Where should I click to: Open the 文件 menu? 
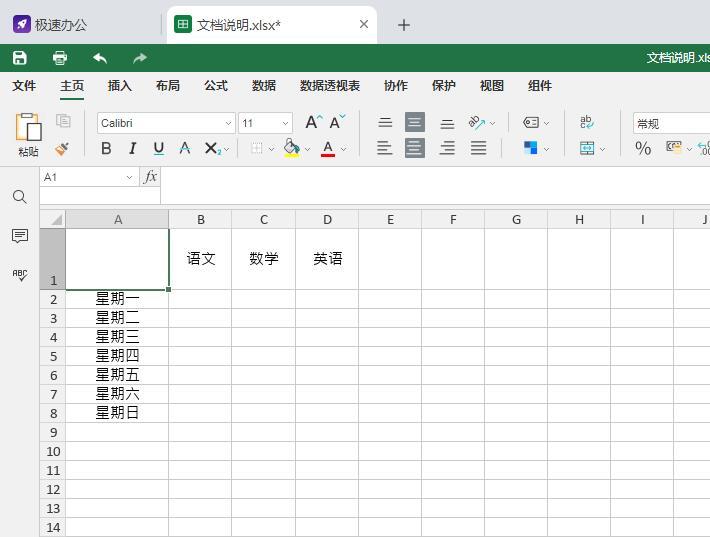tap(24, 86)
